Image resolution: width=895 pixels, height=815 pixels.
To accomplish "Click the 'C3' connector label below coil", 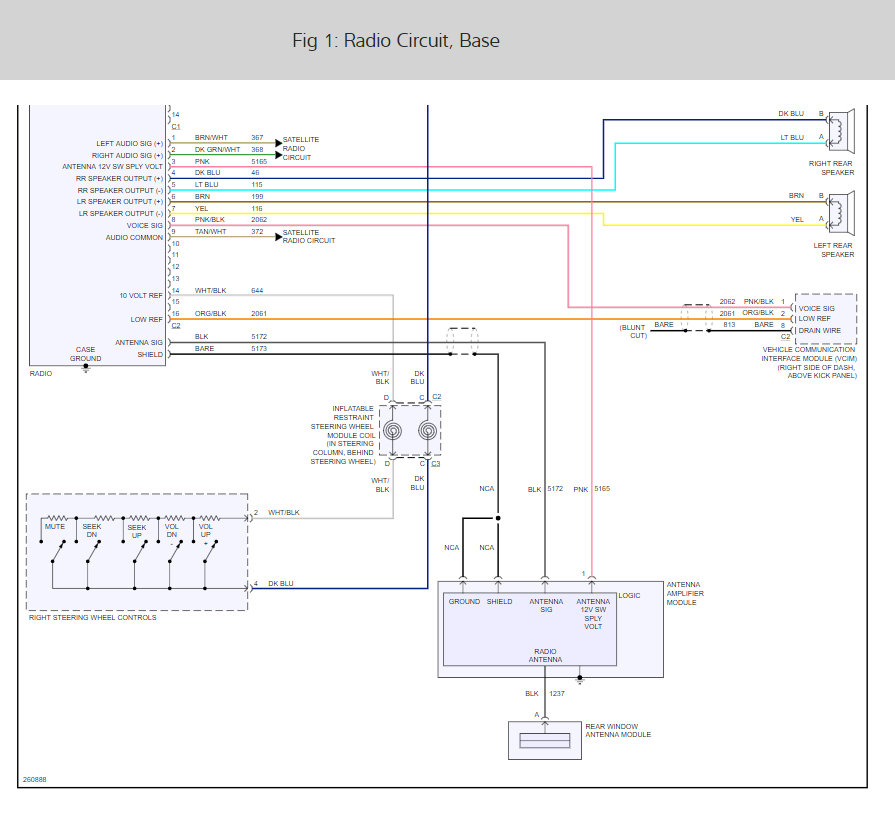I will tap(436, 463).
